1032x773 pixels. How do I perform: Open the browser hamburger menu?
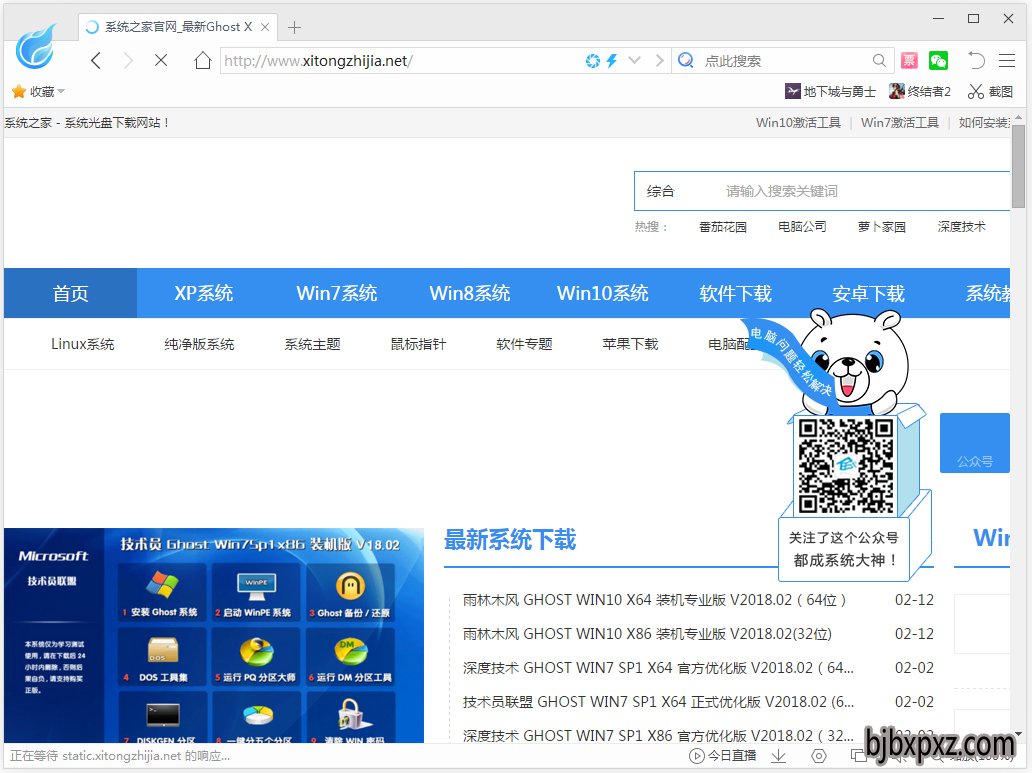(1007, 61)
